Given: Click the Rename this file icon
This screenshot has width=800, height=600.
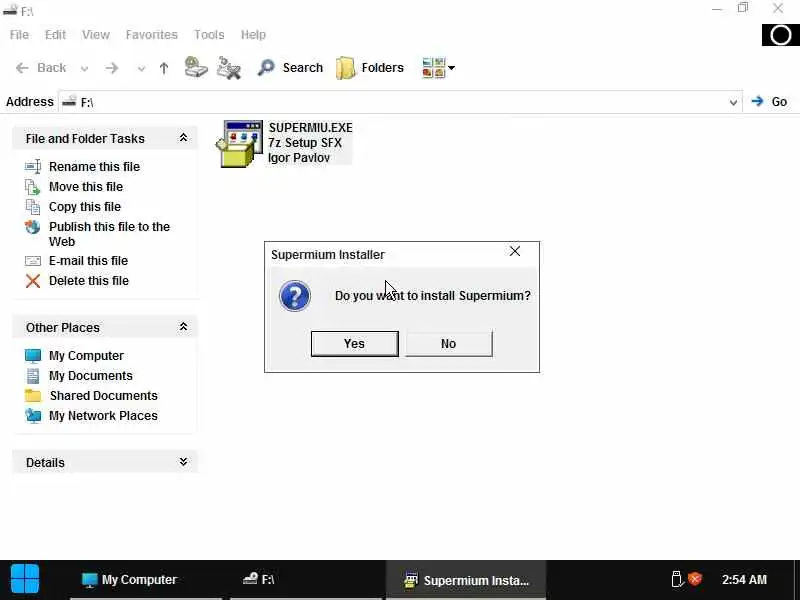Looking at the screenshot, I should [33, 166].
